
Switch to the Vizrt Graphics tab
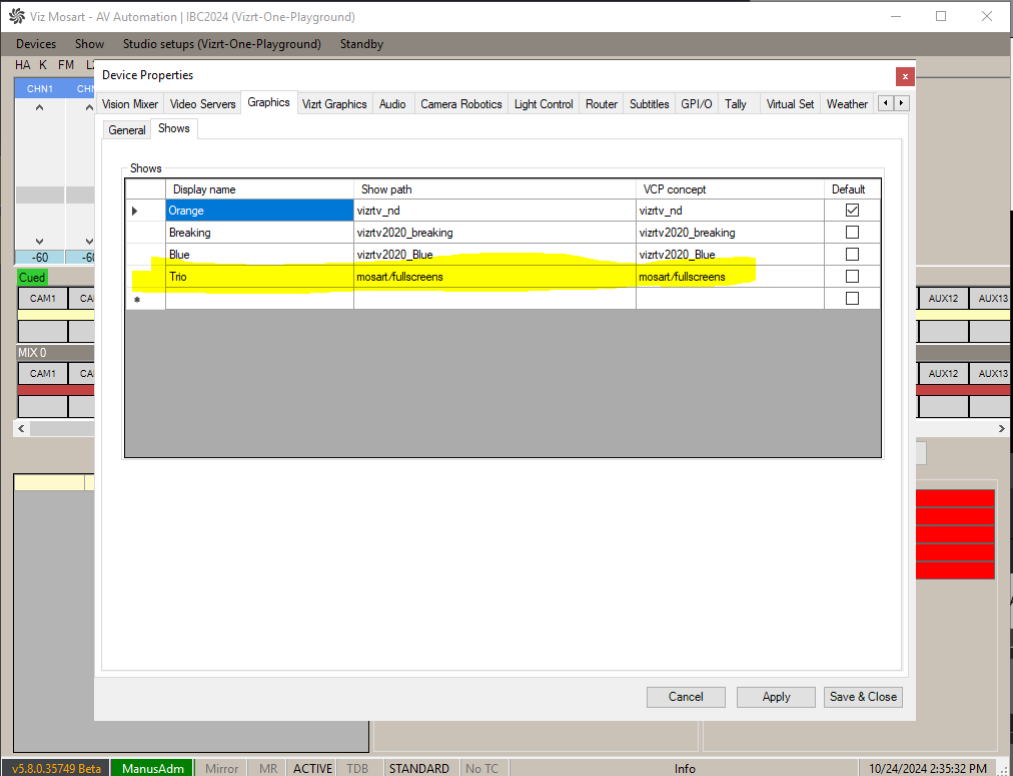[x=334, y=104]
